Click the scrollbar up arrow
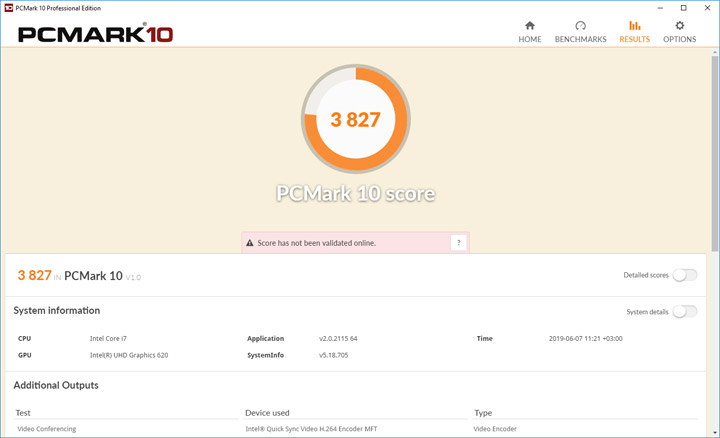The width and height of the screenshot is (720, 438). (714, 53)
